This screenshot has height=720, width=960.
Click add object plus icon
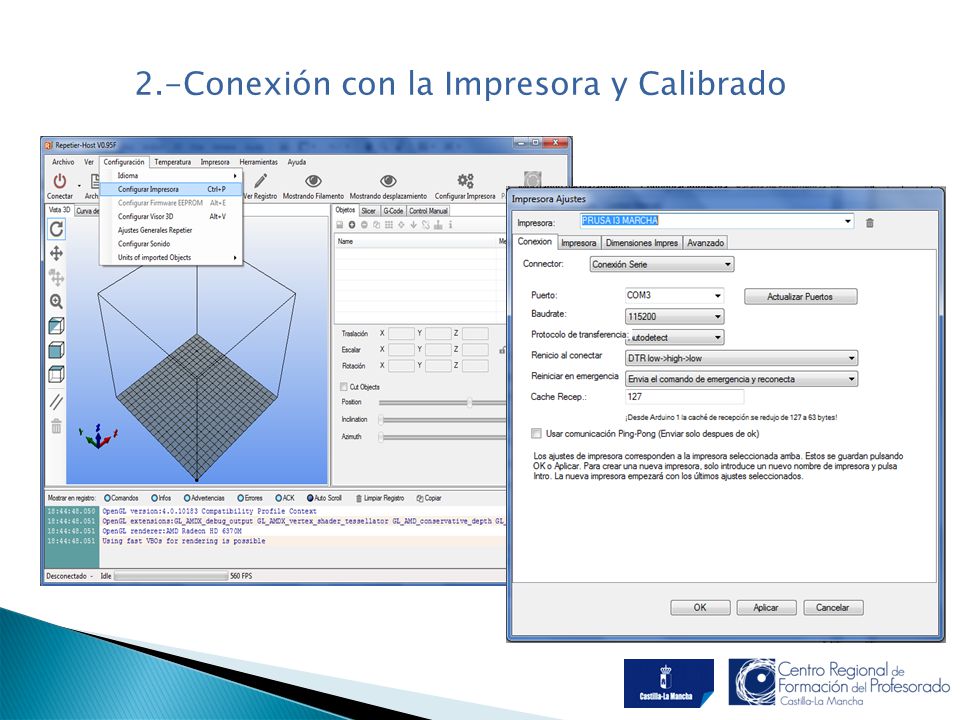point(352,225)
